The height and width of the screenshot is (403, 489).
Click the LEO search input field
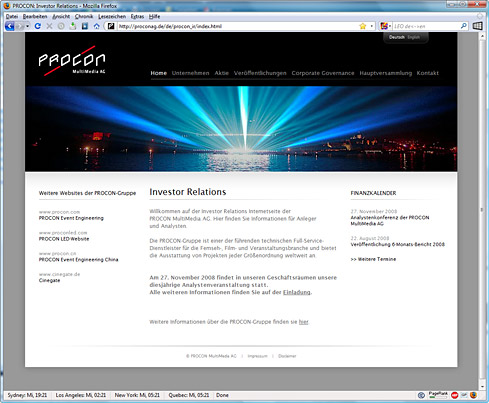(426, 26)
